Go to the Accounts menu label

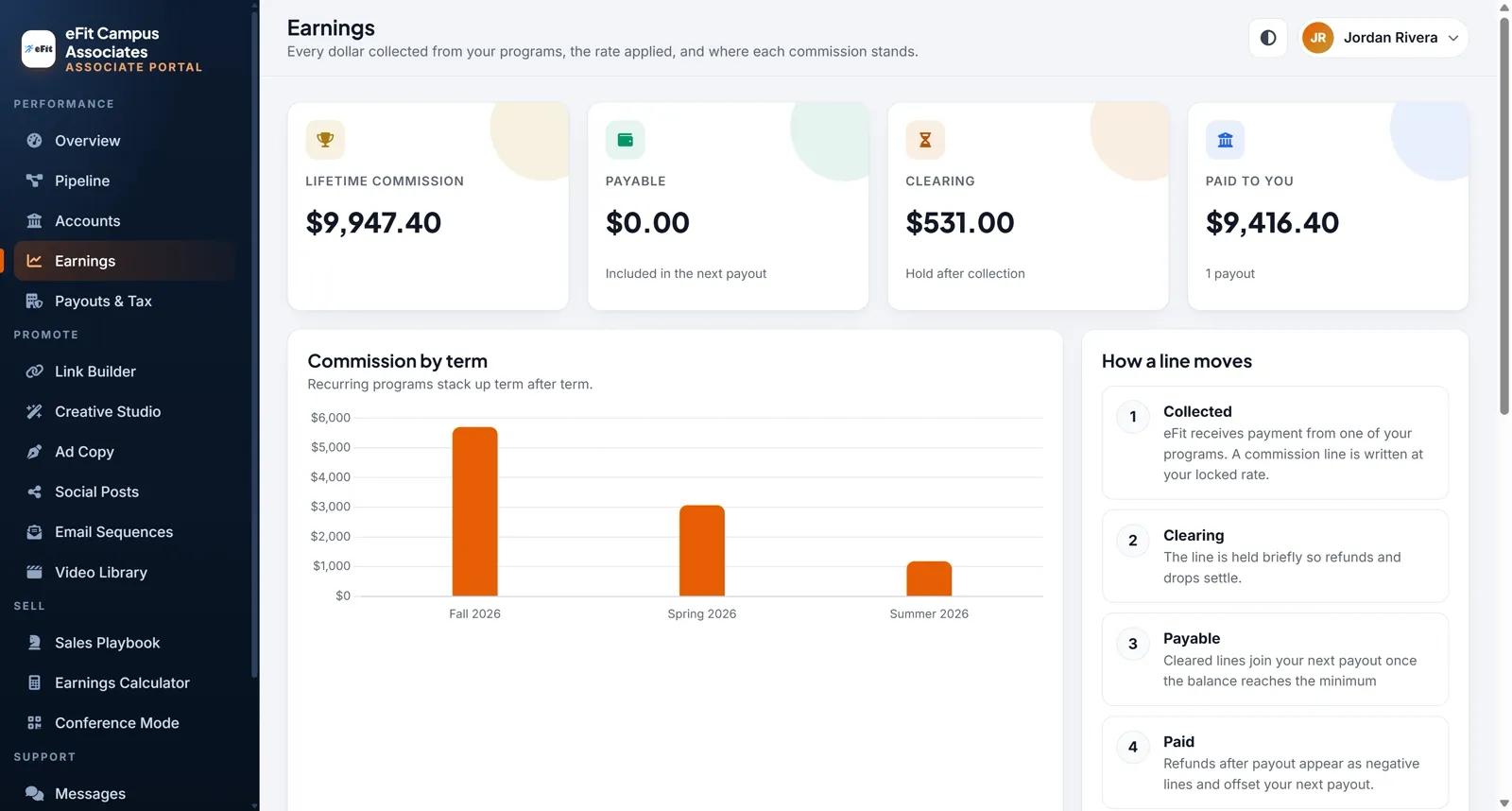click(87, 221)
